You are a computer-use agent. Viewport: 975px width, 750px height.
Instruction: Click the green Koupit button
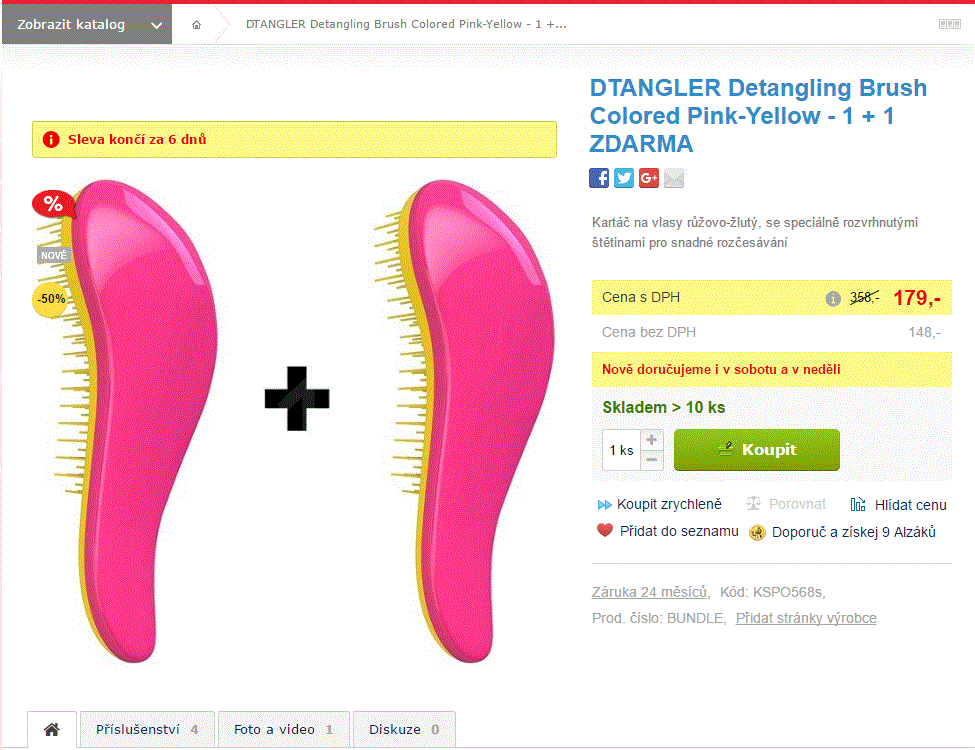pos(757,450)
